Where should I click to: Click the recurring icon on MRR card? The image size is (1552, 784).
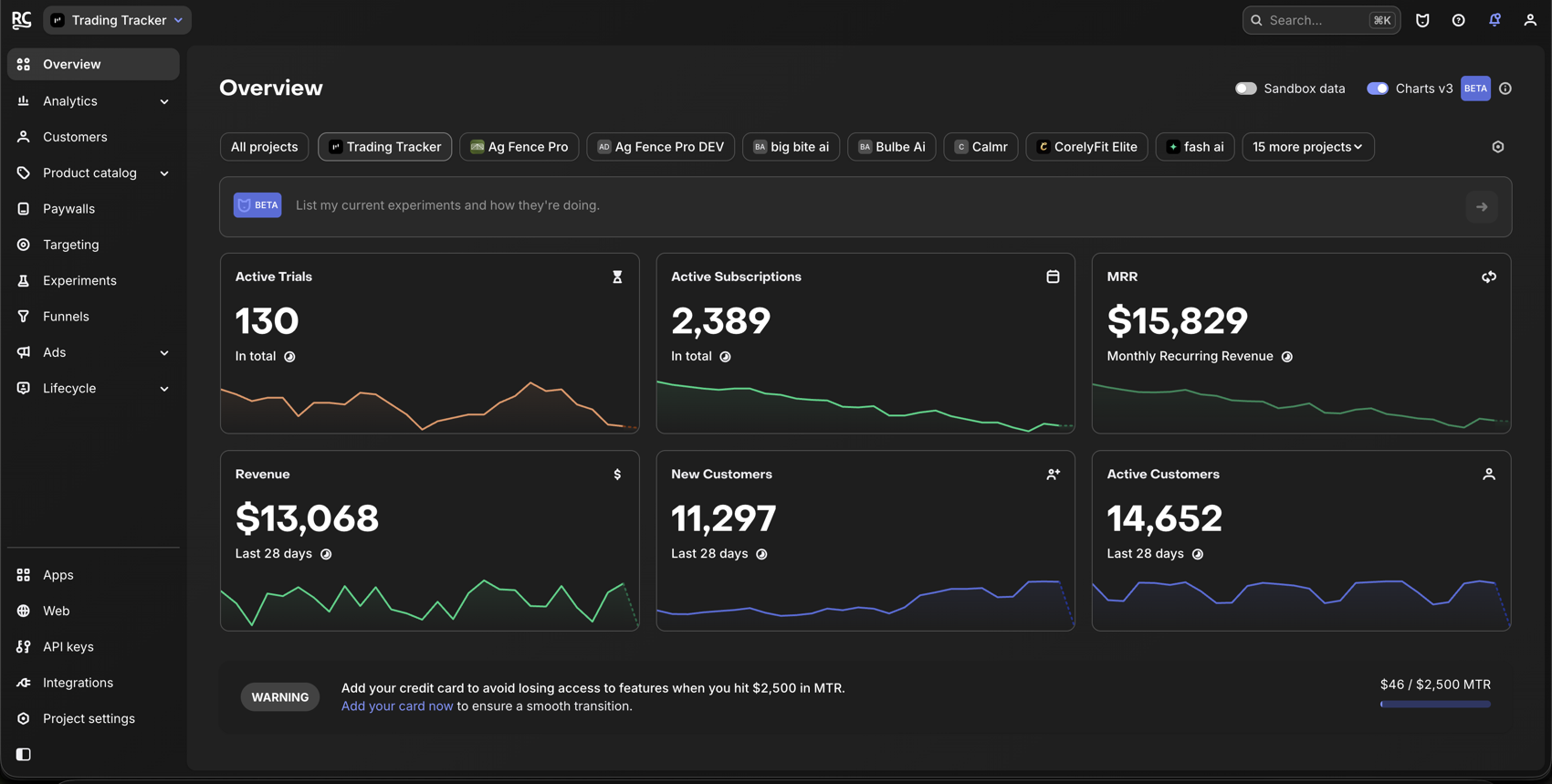[x=1489, y=277]
